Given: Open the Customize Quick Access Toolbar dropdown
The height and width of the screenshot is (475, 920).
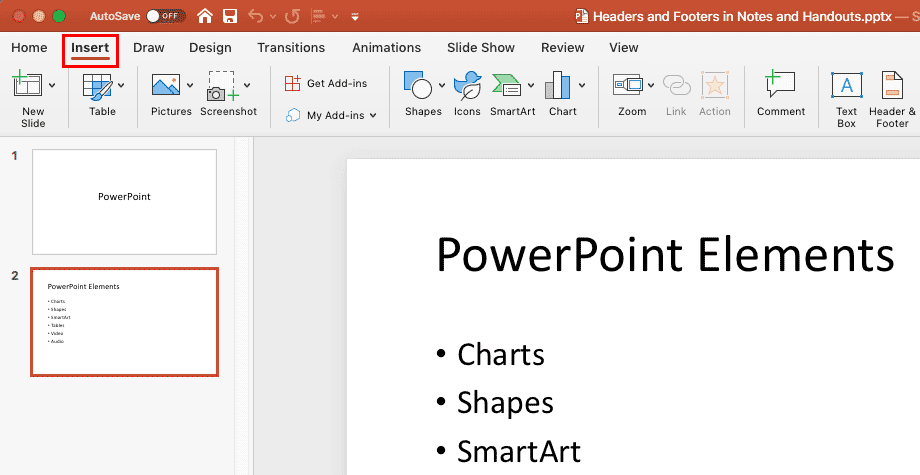Looking at the screenshot, I should click(x=355, y=16).
